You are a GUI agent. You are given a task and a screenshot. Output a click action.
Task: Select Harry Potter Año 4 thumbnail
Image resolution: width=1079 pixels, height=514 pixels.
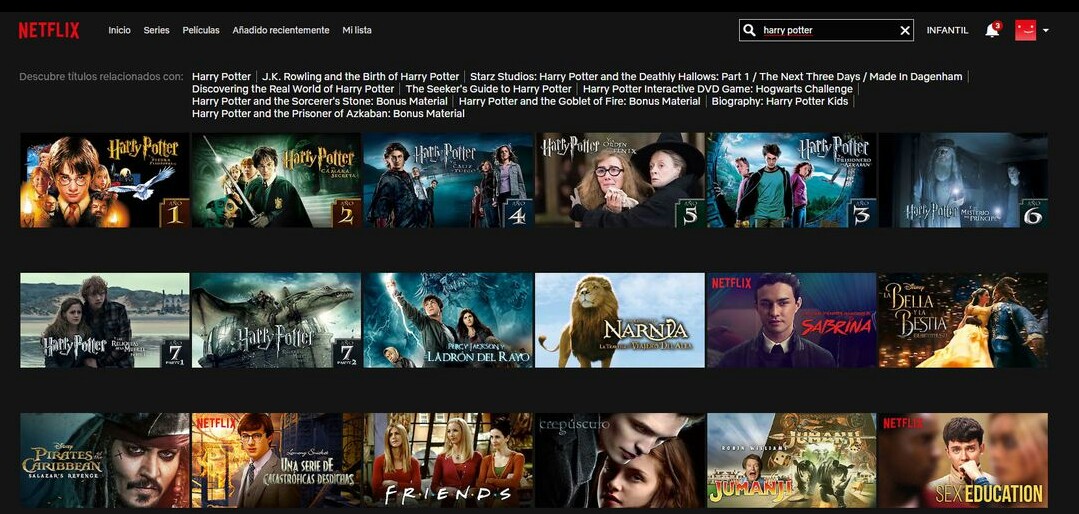click(448, 180)
